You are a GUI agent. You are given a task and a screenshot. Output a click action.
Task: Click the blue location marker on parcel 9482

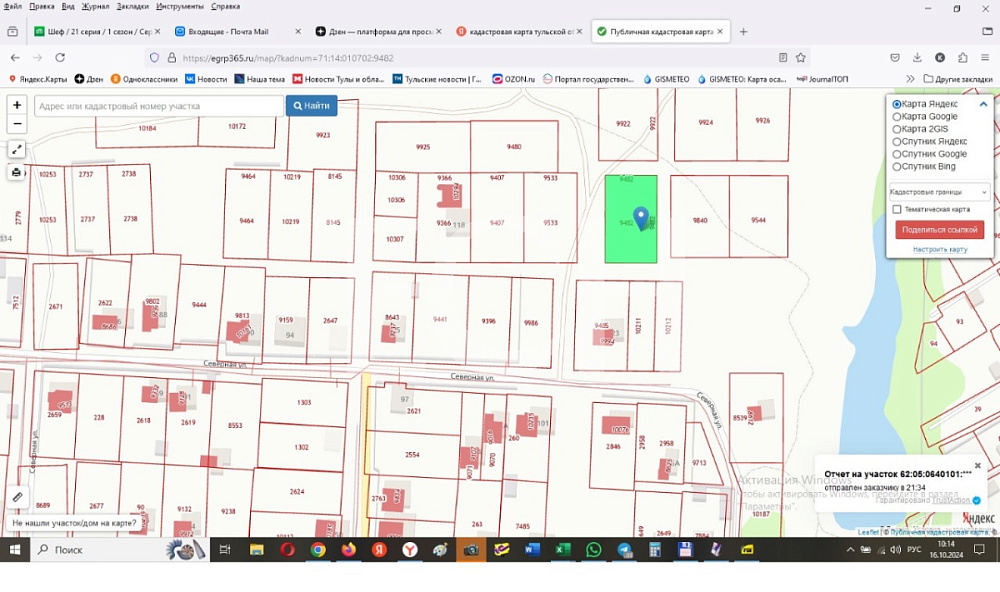coord(642,218)
